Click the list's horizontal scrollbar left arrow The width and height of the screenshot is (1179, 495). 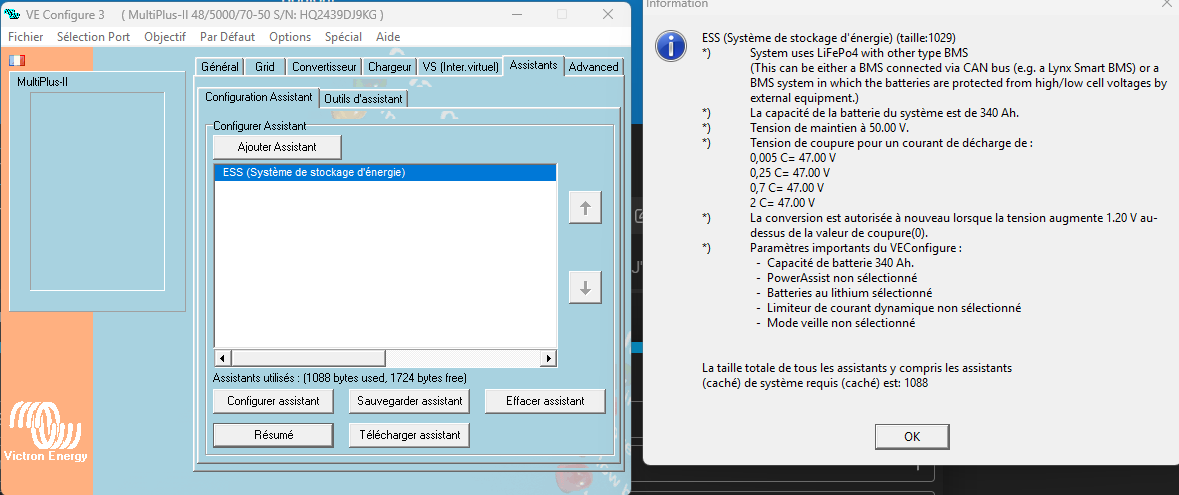(x=222, y=358)
